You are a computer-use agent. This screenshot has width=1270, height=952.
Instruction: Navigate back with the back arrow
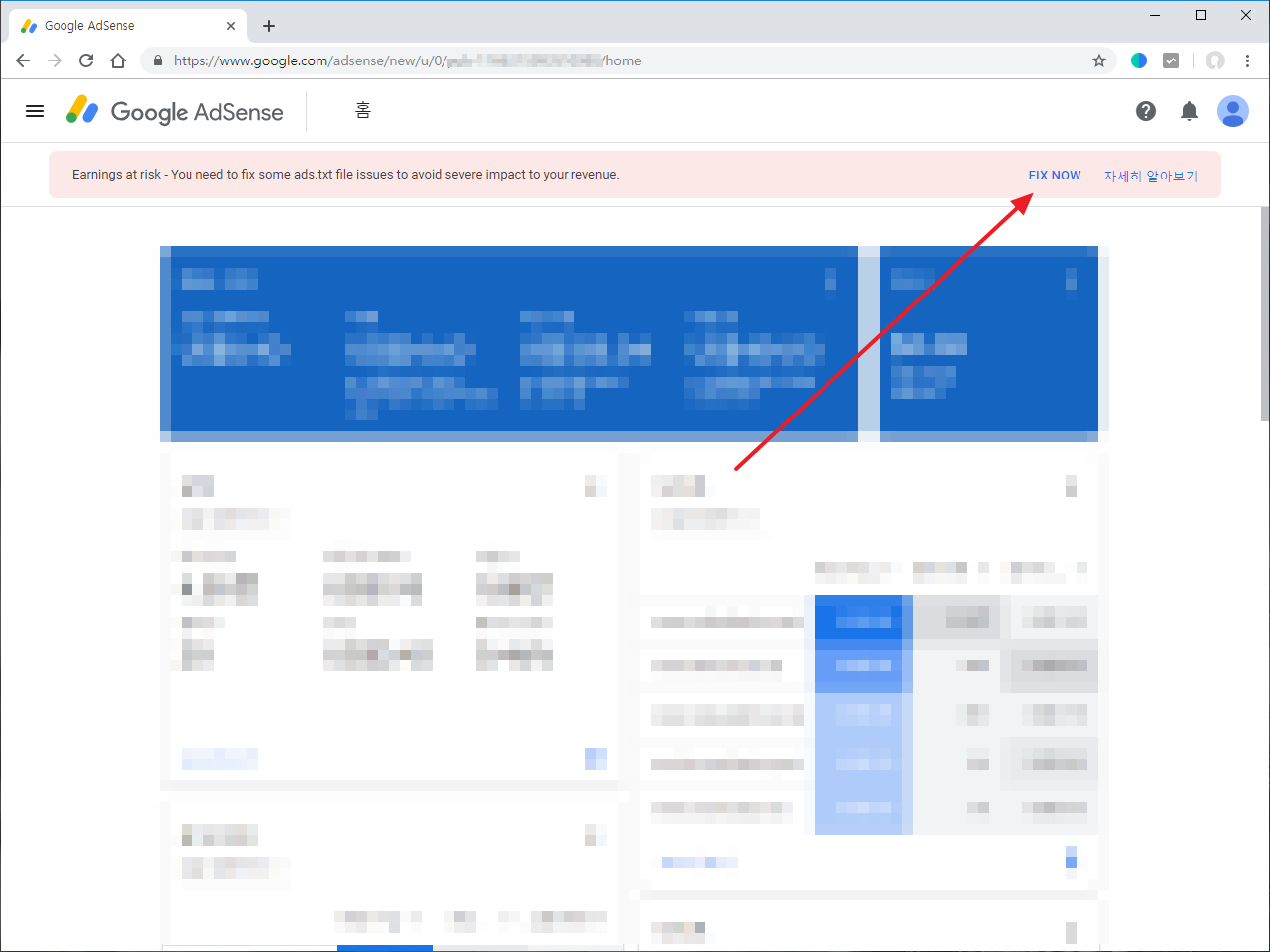point(23,60)
